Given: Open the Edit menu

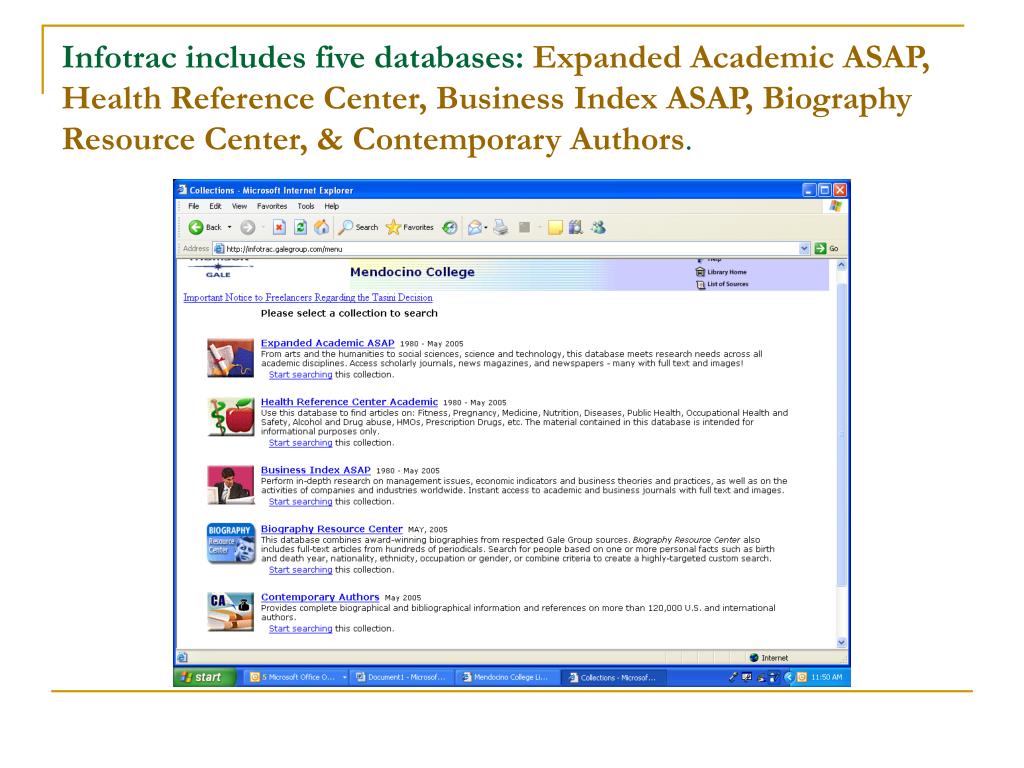Looking at the screenshot, I should 215,206.
